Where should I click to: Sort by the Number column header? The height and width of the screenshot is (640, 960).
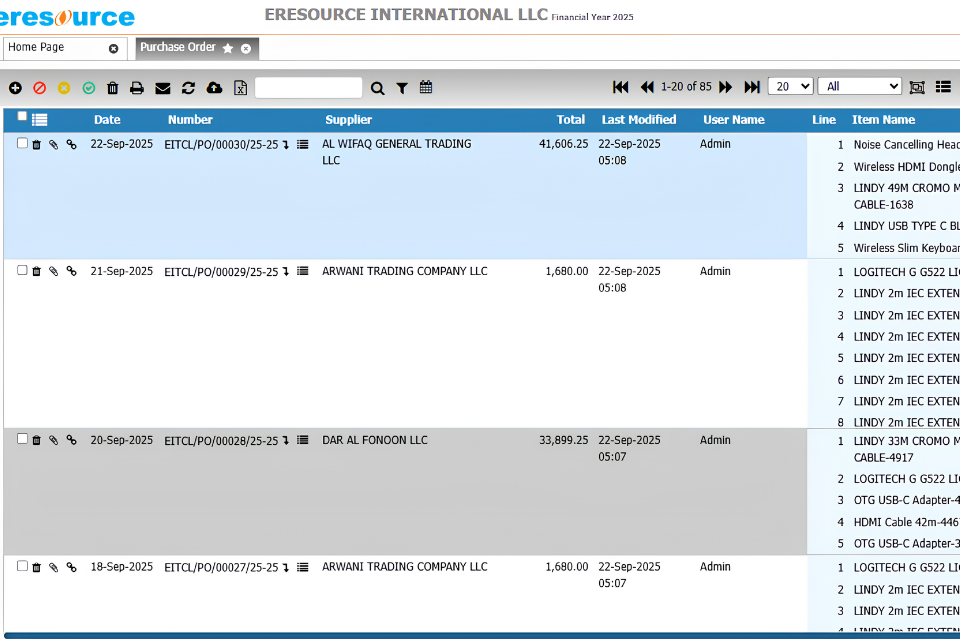pyautogui.click(x=190, y=120)
